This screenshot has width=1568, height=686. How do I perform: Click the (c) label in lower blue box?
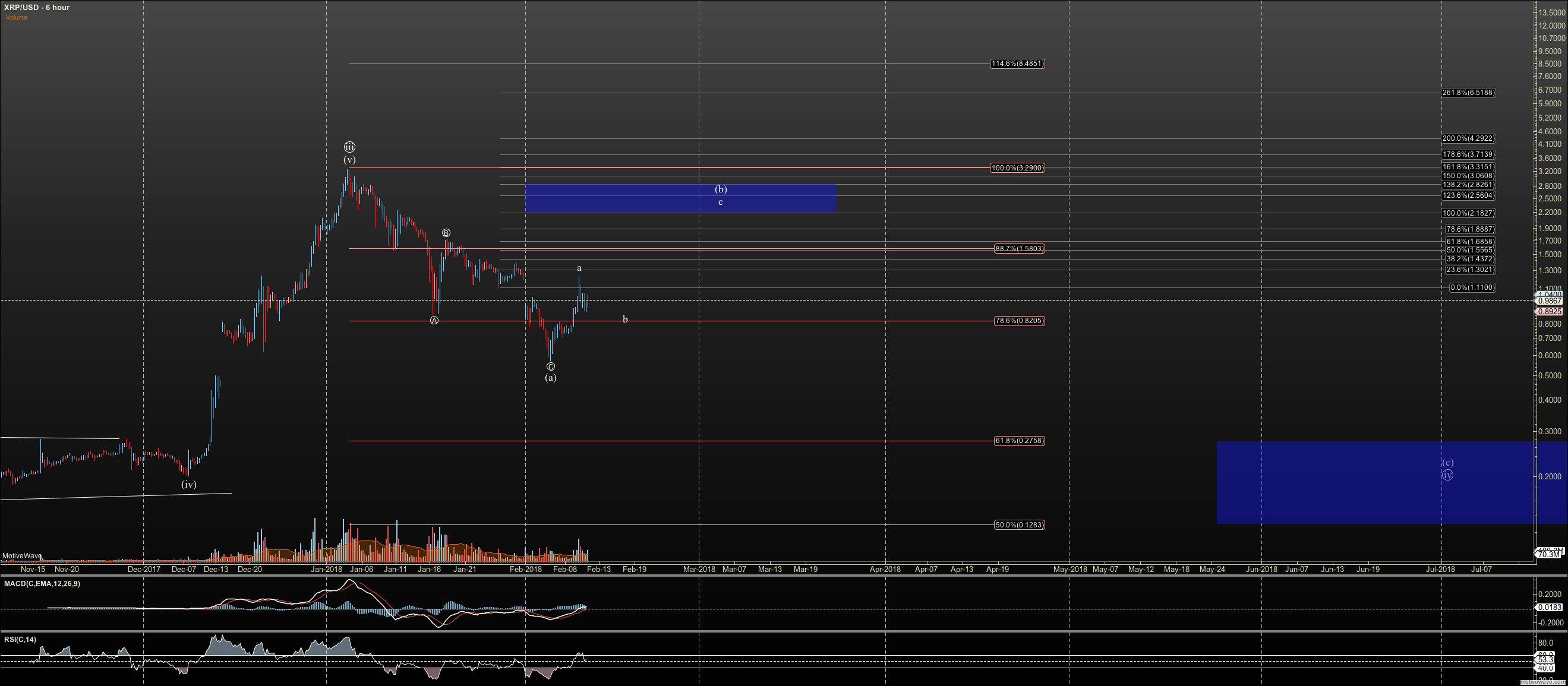pos(1447,463)
